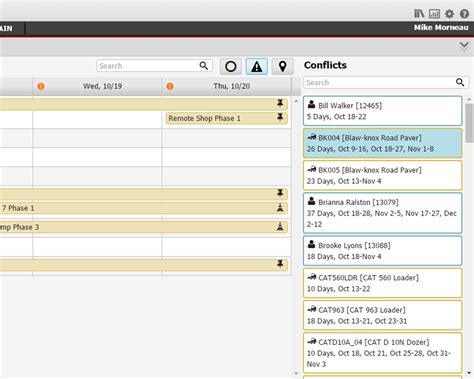Click pin icon on Remote Shop Phase 1
Viewport: 474px width, 379px height.
point(280,117)
